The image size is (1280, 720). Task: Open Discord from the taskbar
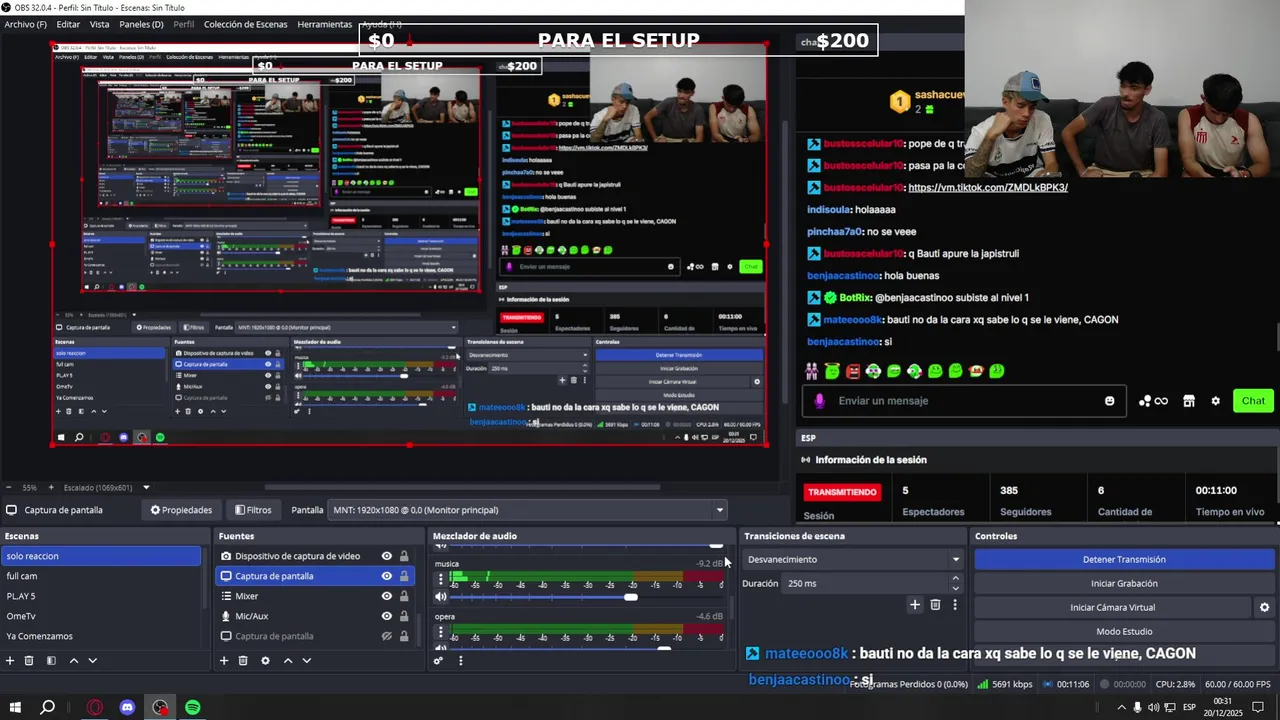click(127, 707)
